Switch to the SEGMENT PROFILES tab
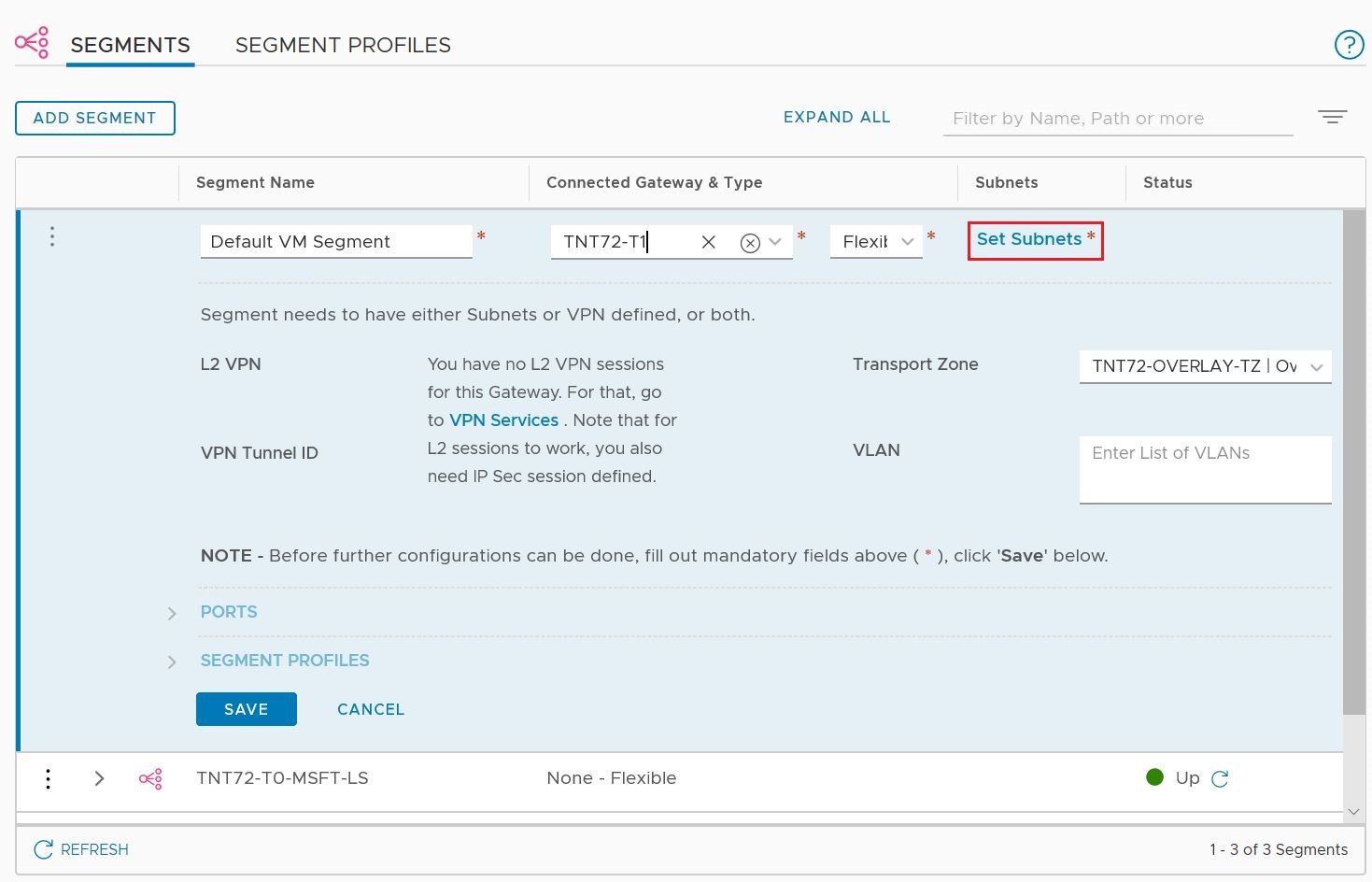 tap(343, 44)
